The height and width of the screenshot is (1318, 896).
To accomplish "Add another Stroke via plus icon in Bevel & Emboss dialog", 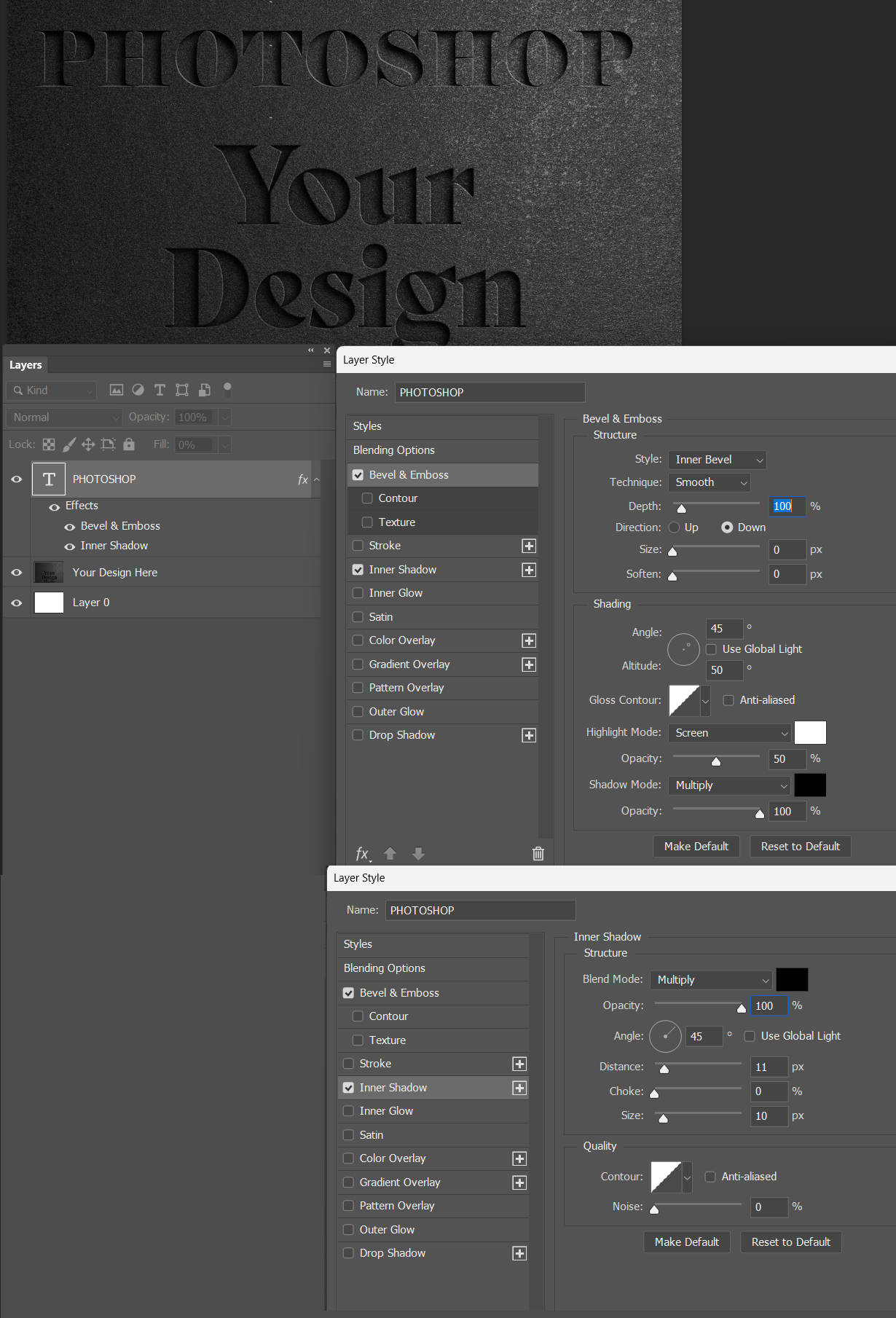I will [x=529, y=546].
